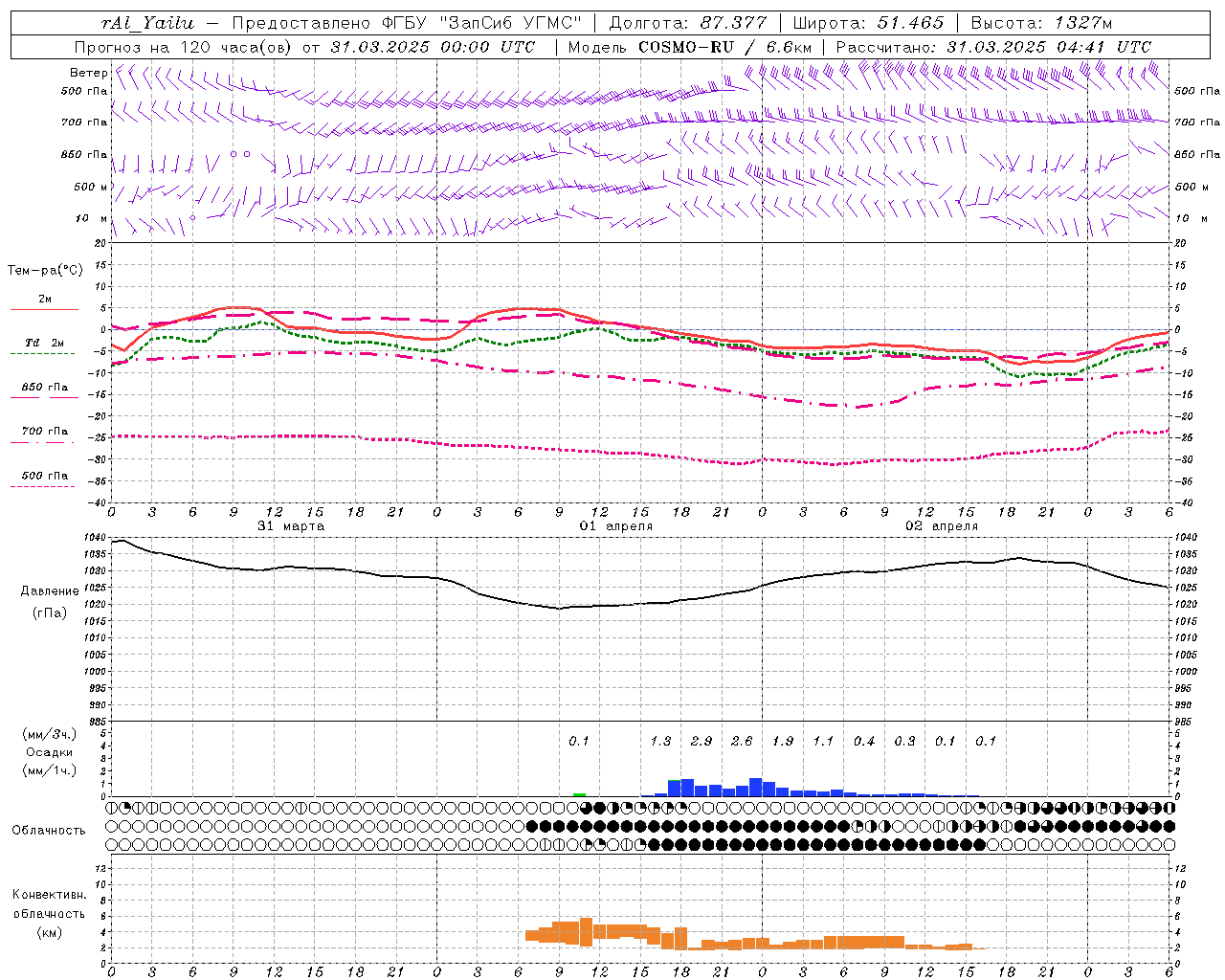Click the 1.1 precipitation total value
This screenshot has width=1225, height=980.
823,741
